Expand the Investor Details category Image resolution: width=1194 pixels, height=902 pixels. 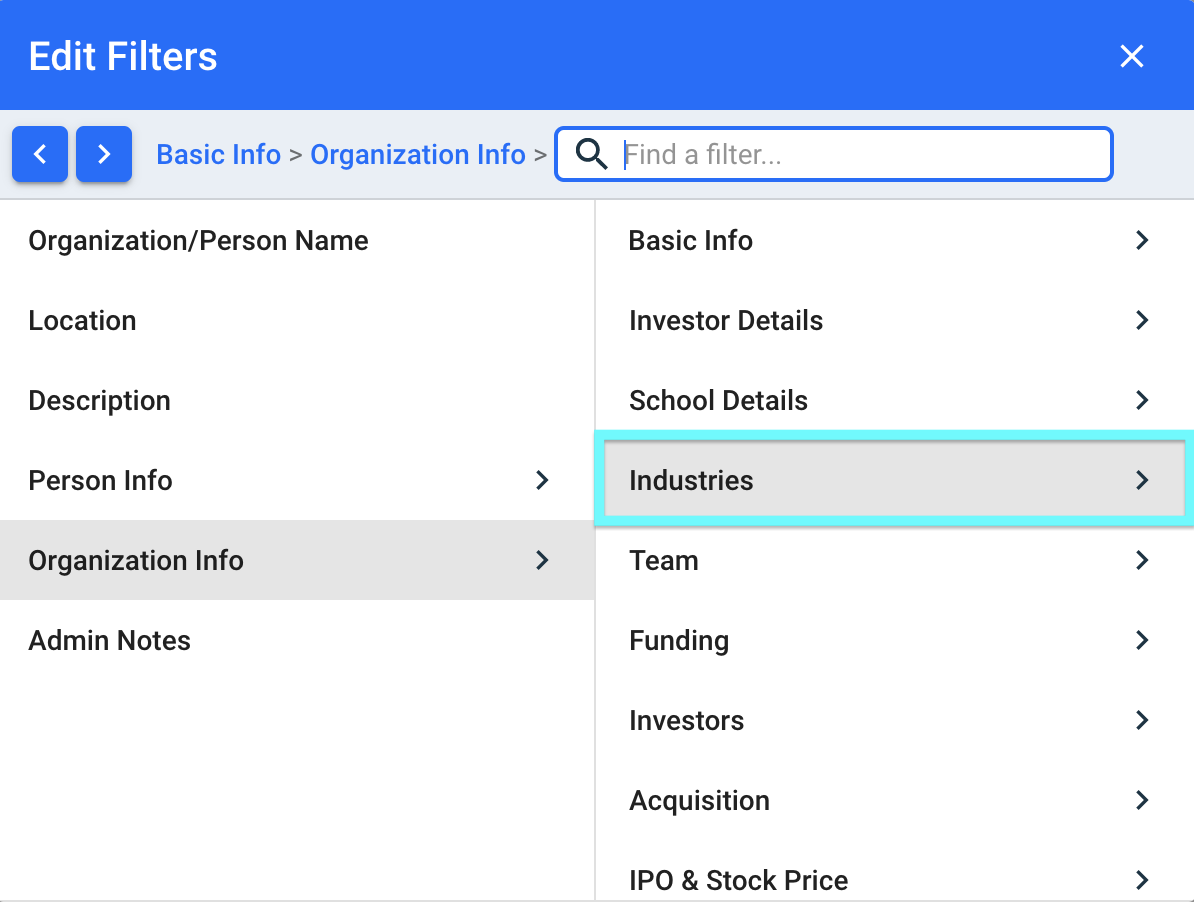[x=893, y=320]
